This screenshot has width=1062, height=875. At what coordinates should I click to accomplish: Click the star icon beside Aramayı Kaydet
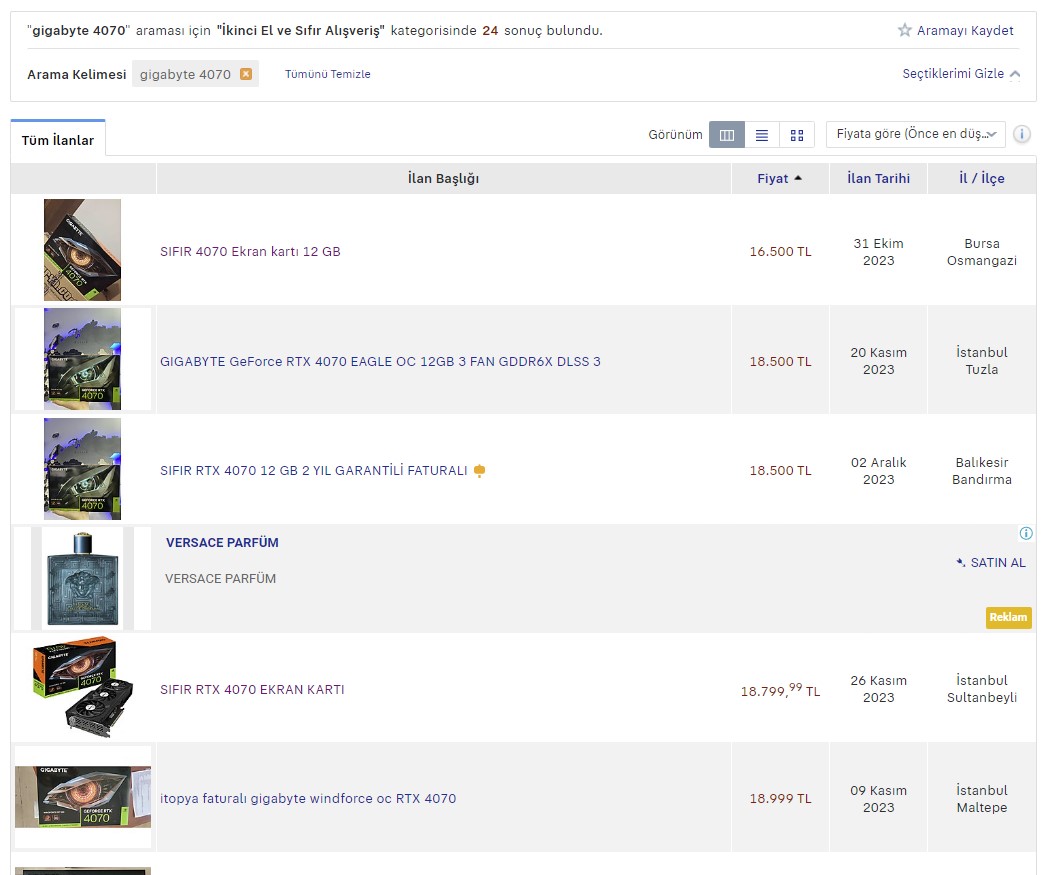click(904, 30)
